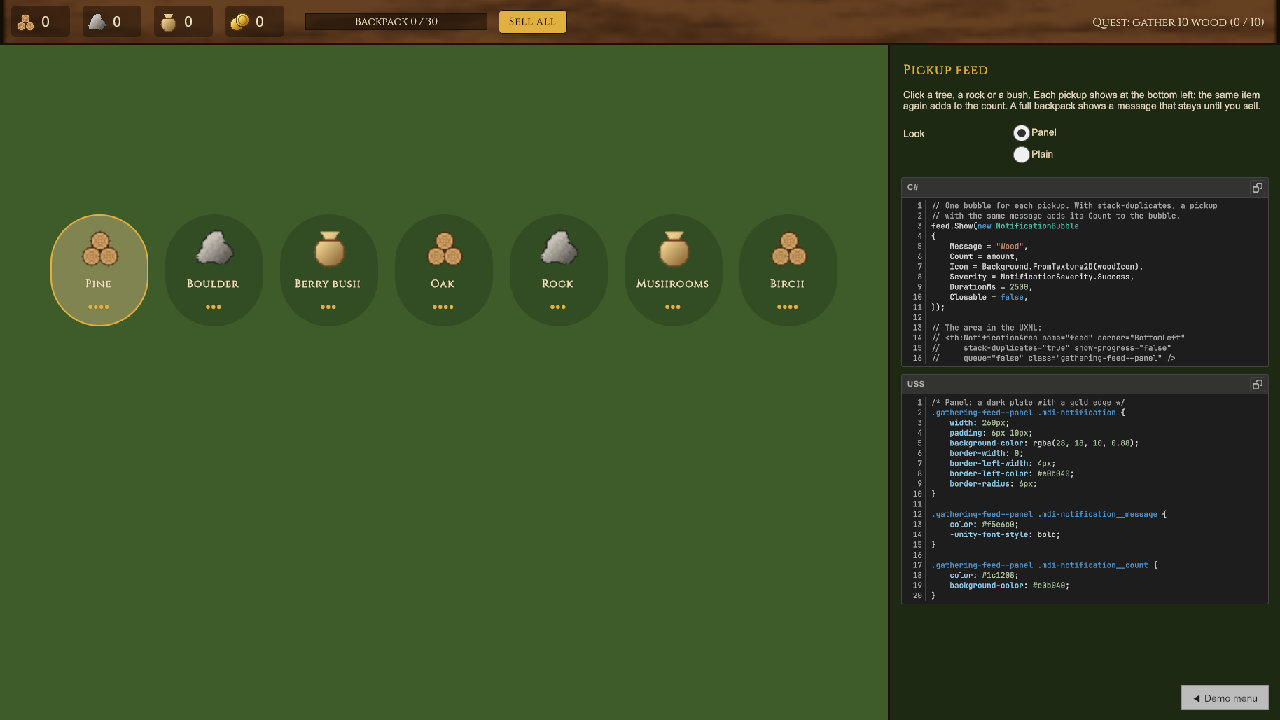Mine the Rock node
This screenshot has width=1280, height=720.
point(558,270)
